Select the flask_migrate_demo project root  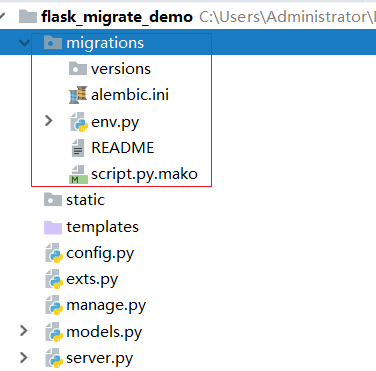117,17
